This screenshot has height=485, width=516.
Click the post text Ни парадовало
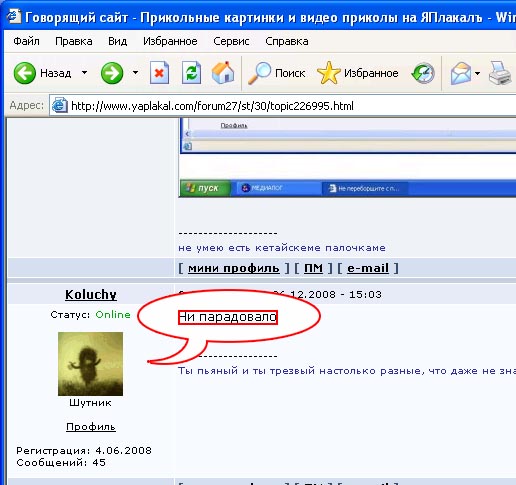(228, 317)
